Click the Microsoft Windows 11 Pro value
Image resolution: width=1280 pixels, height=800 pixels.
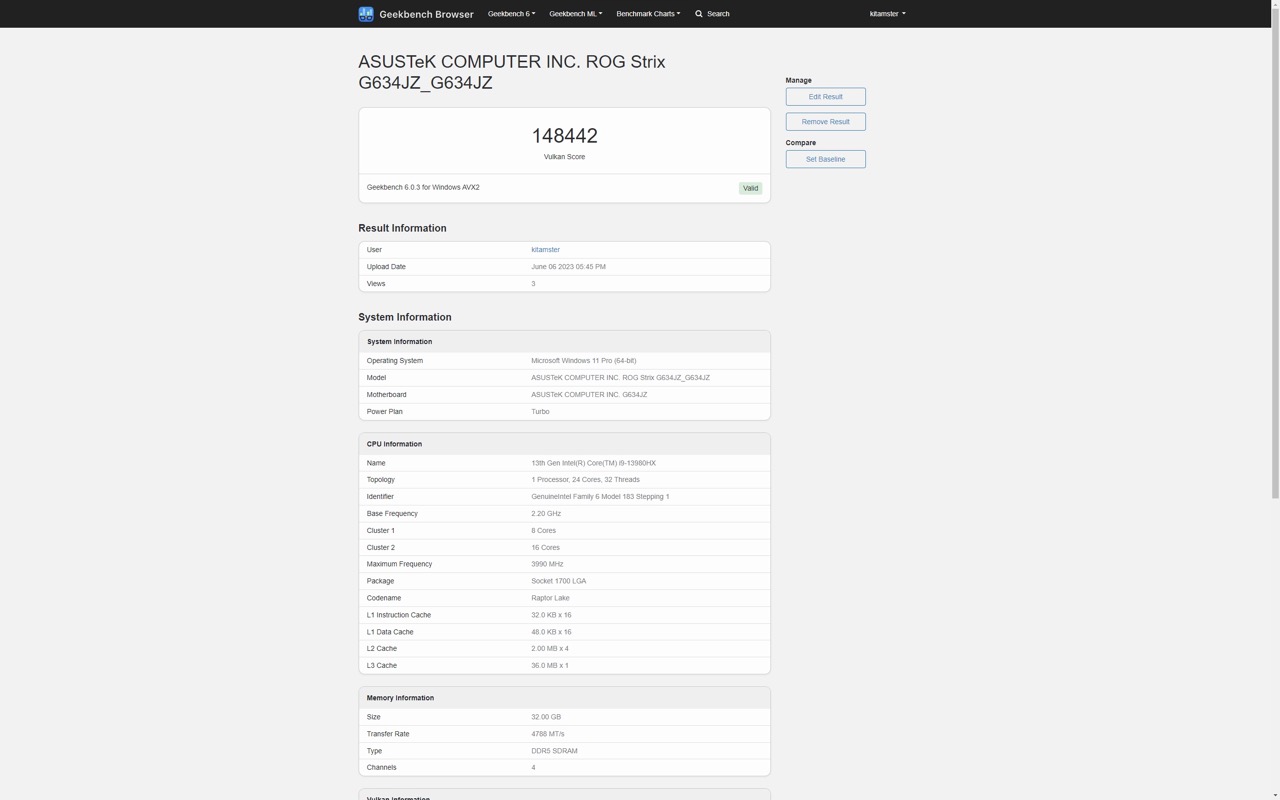pyautogui.click(x=583, y=361)
